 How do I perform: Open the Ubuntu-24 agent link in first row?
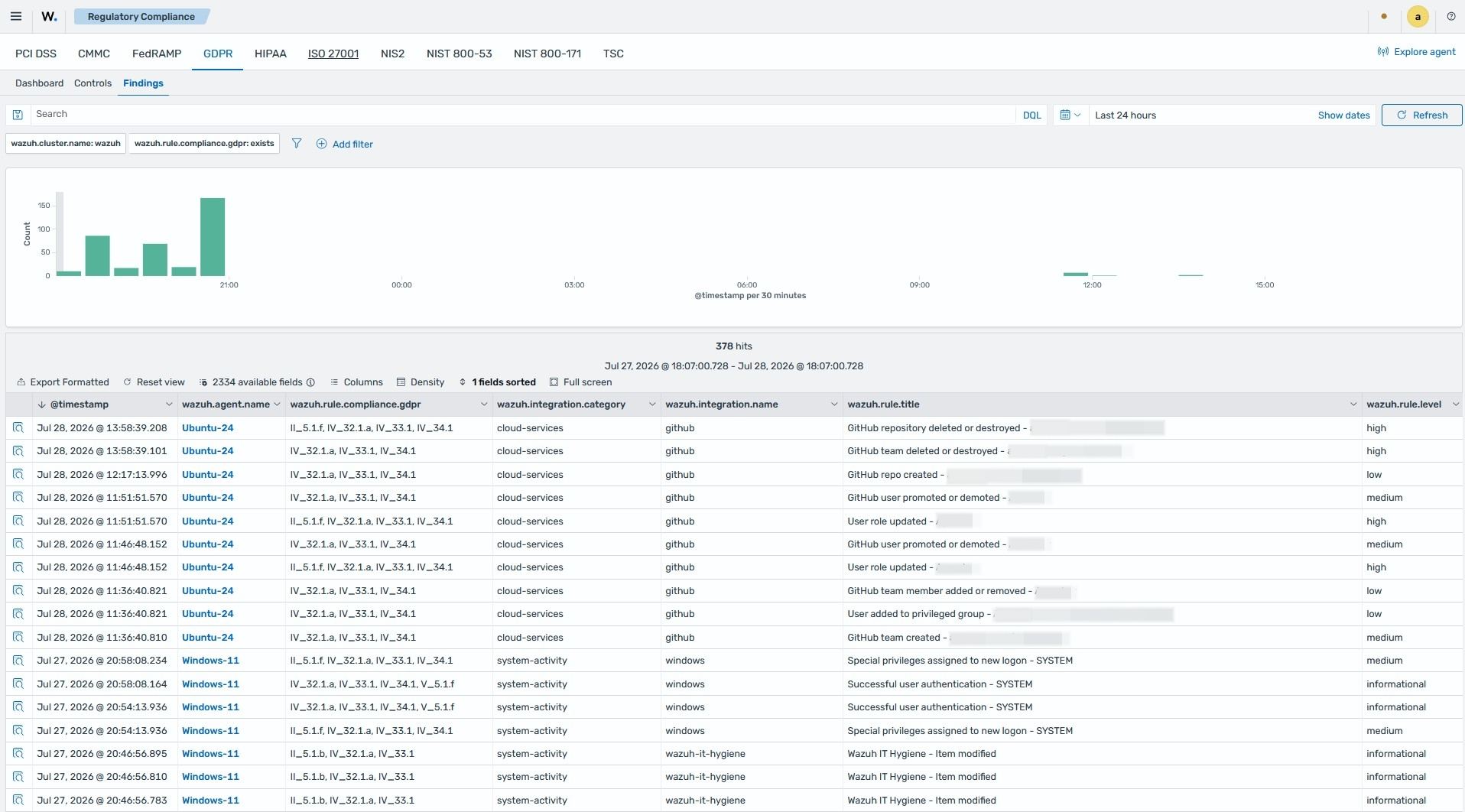click(x=207, y=428)
